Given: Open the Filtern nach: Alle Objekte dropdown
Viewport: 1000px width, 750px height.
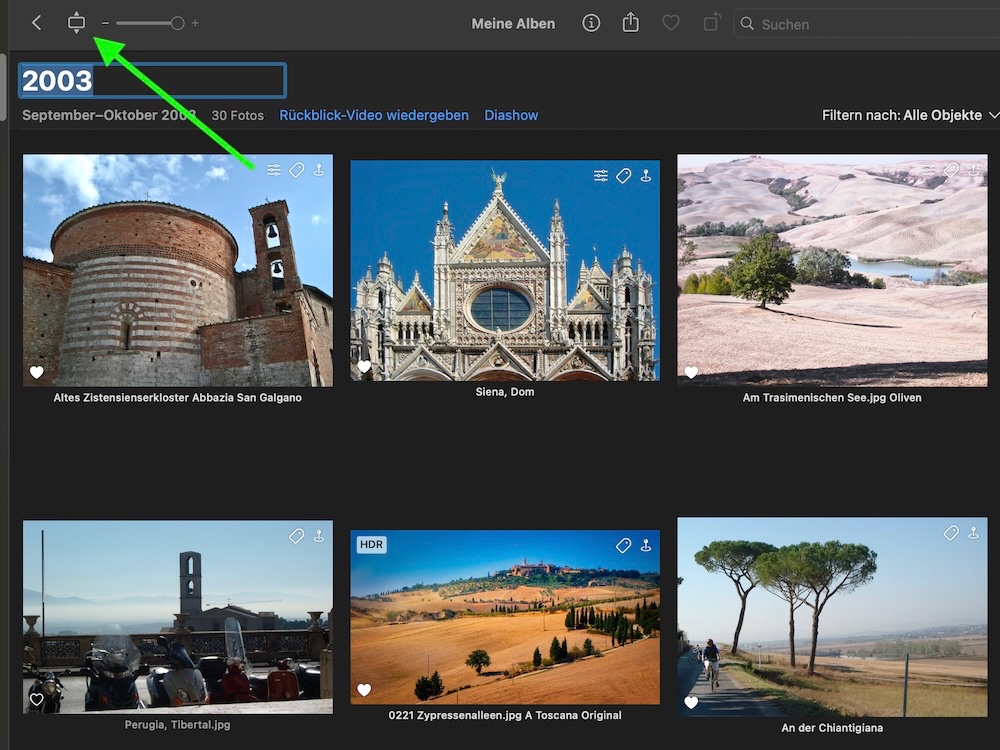Looking at the screenshot, I should pyautogui.click(x=910, y=115).
